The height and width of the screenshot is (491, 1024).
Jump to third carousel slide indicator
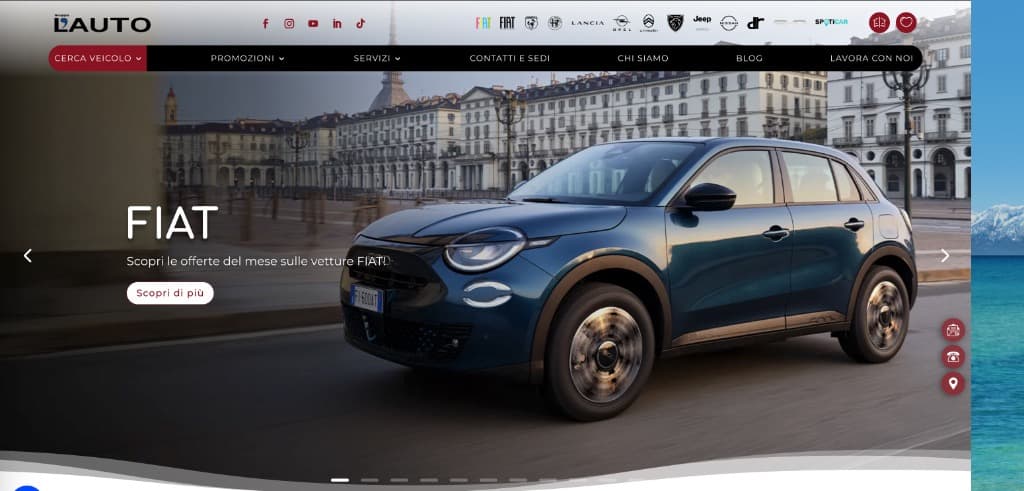pos(399,481)
